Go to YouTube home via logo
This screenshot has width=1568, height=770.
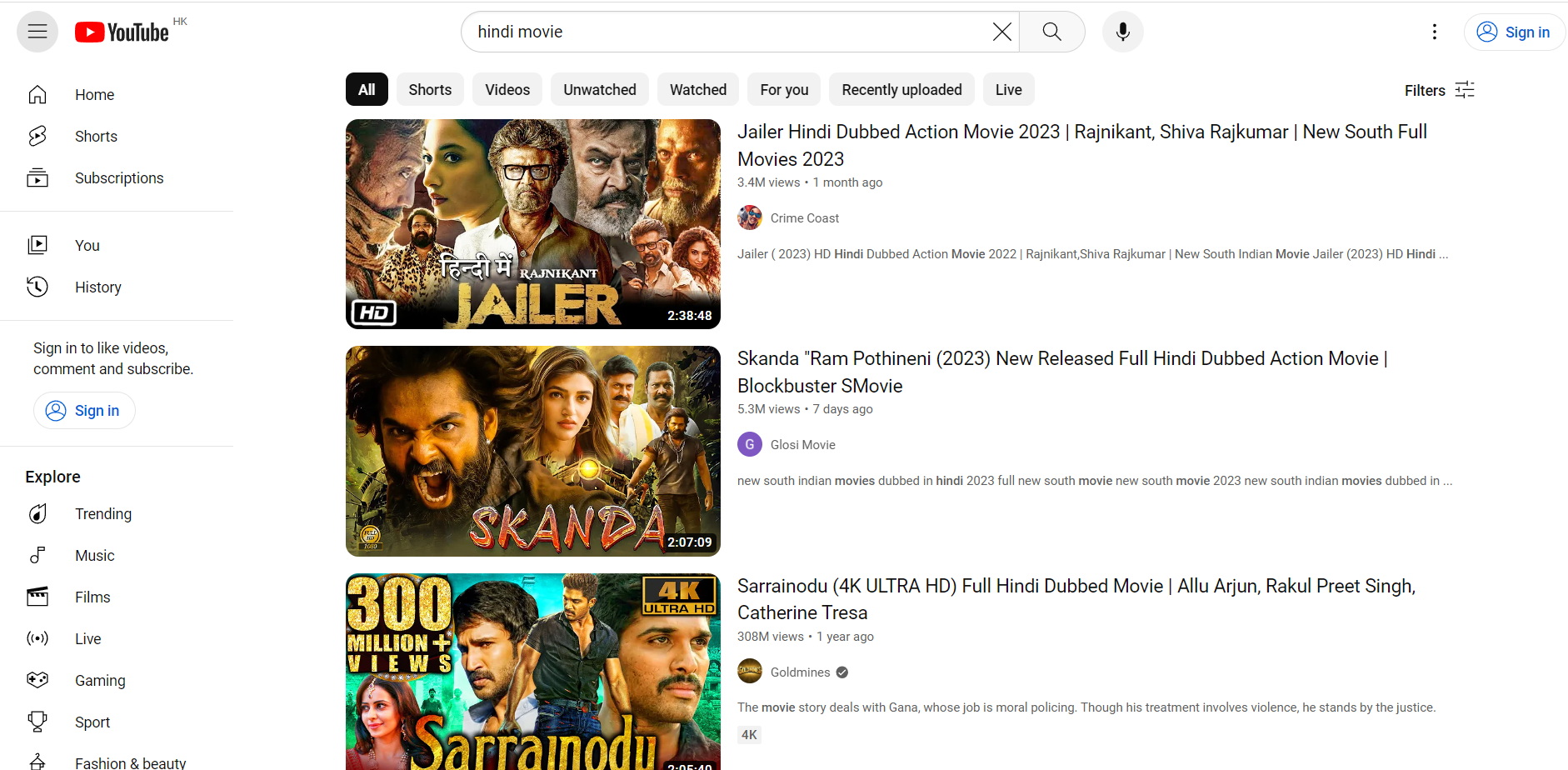pyautogui.click(x=122, y=32)
